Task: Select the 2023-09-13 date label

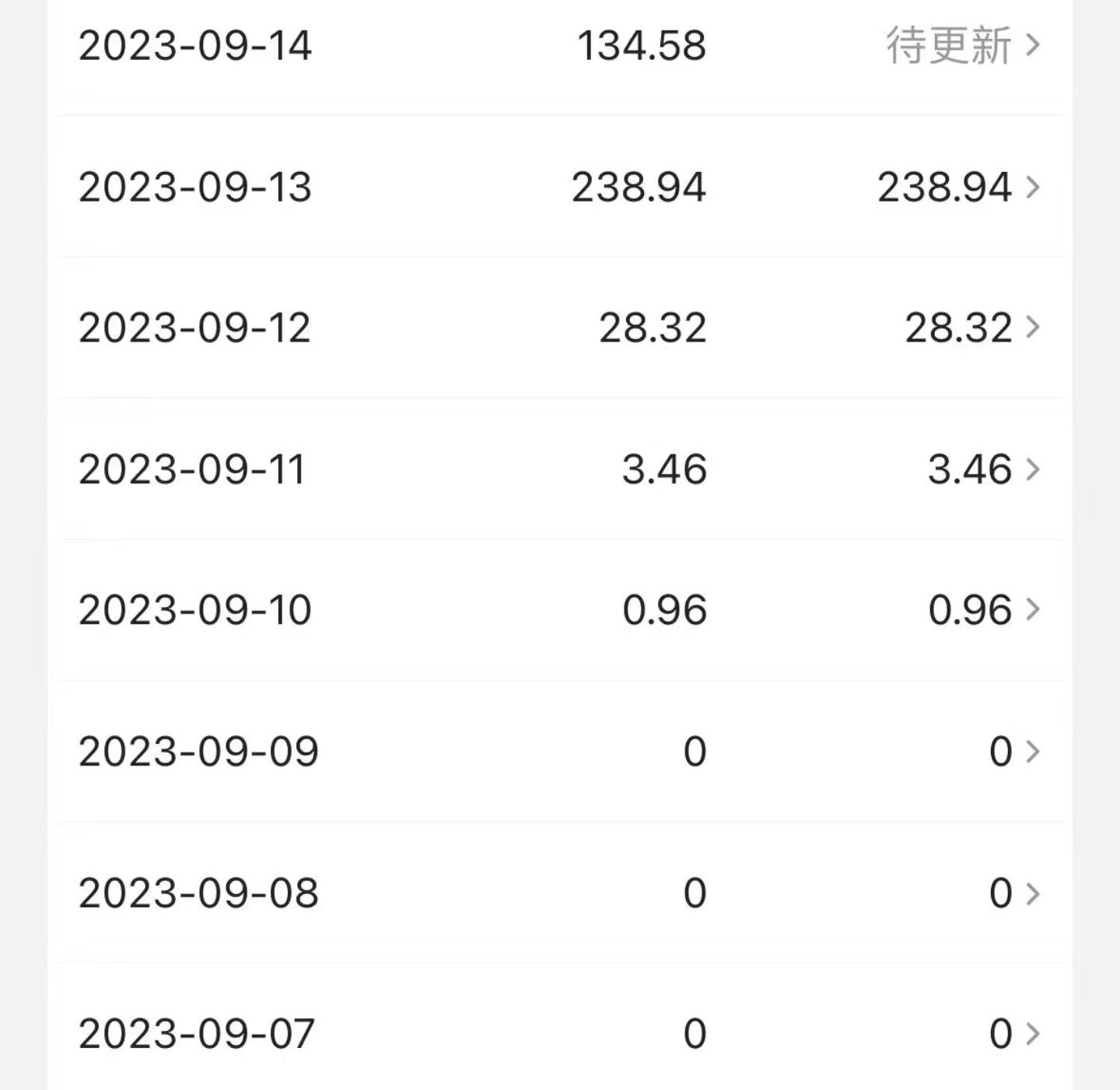Action: pyautogui.click(x=195, y=188)
